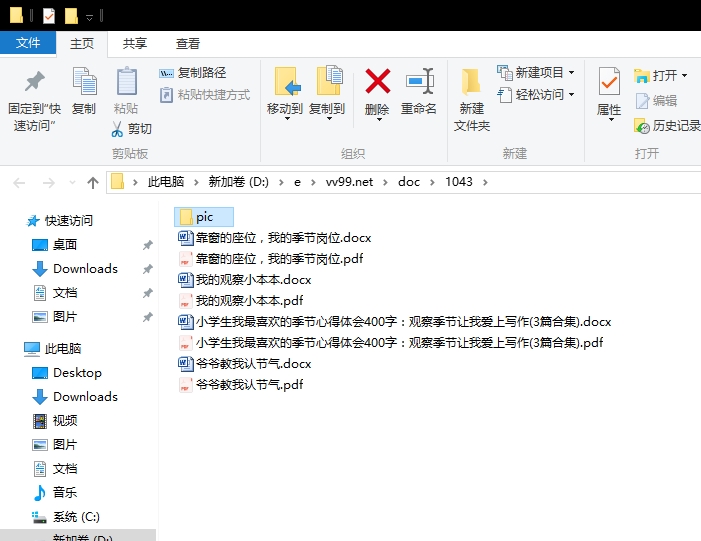This screenshot has width=701, height=541.
Task: Switch to View (查看) ribbon tab
Action: click(187, 43)
